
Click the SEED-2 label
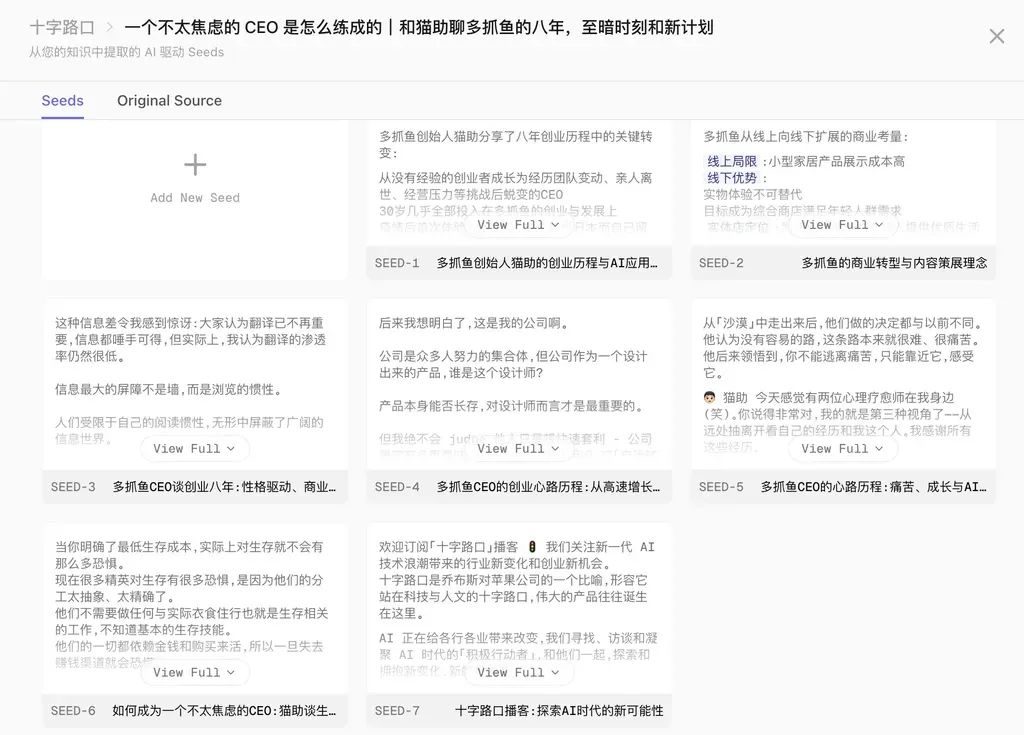coord(721,263)
